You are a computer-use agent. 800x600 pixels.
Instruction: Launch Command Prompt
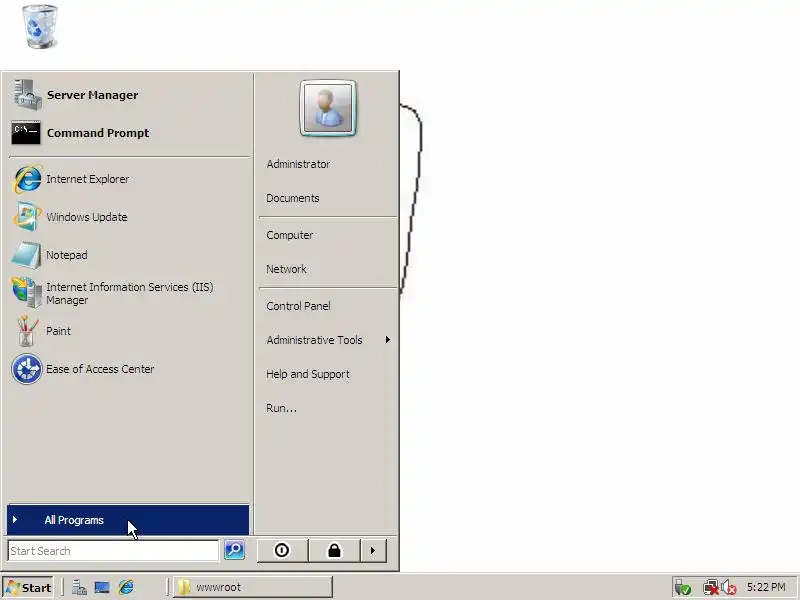click(129, 133)
